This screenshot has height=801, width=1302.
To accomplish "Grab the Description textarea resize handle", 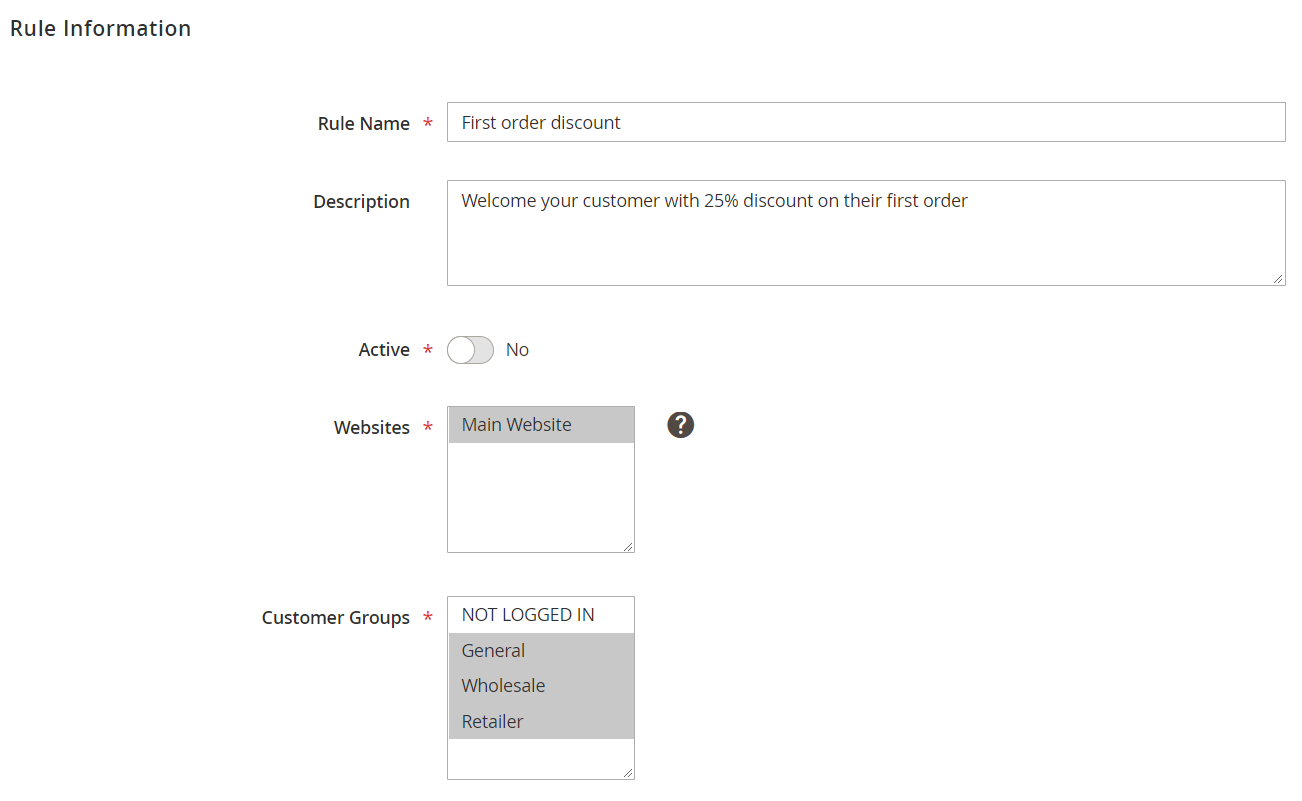I will coord(1279,279).
